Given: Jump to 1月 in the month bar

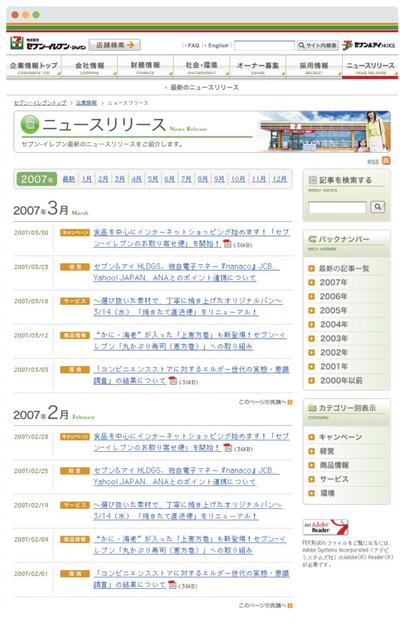Looking at the screenshot, I should tap(87, 179).
